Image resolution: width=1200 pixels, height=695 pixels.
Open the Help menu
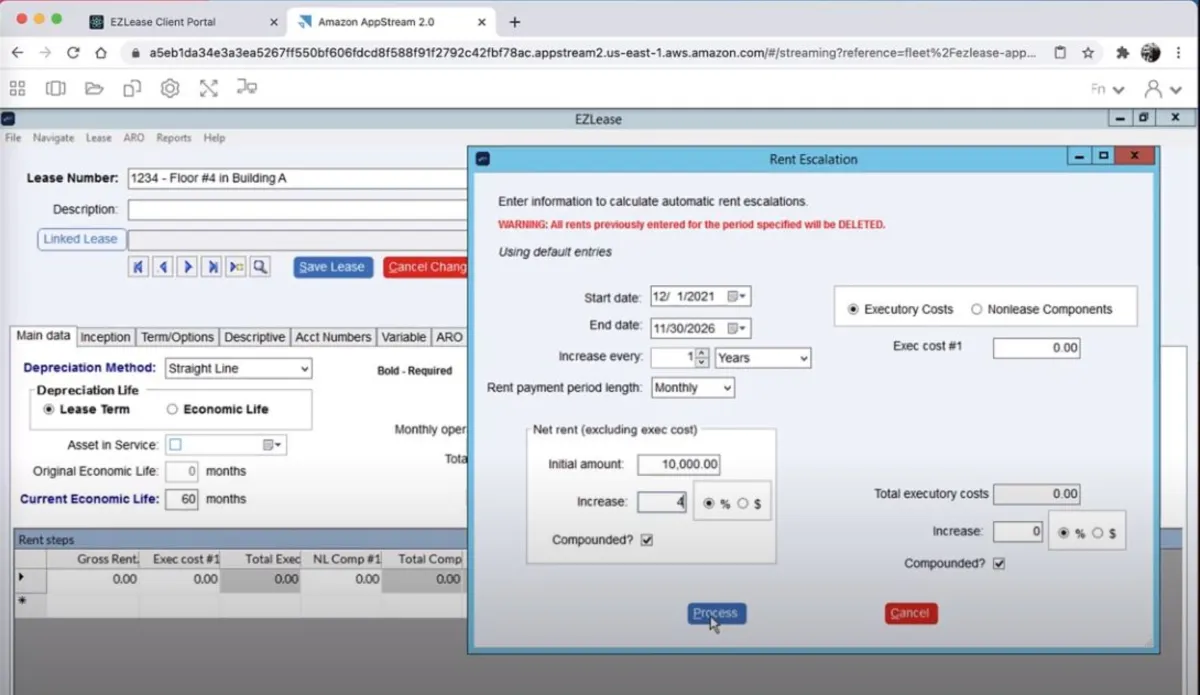pos(214,138)
